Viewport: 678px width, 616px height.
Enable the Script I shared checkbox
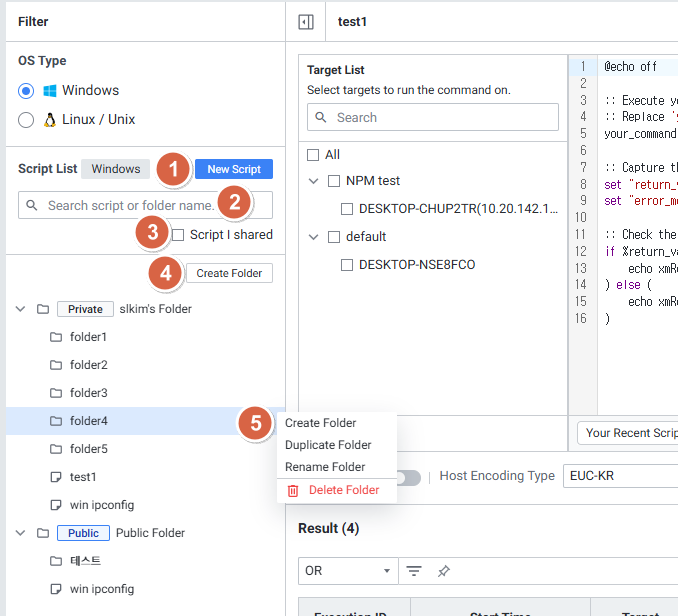tap(178, 235)
